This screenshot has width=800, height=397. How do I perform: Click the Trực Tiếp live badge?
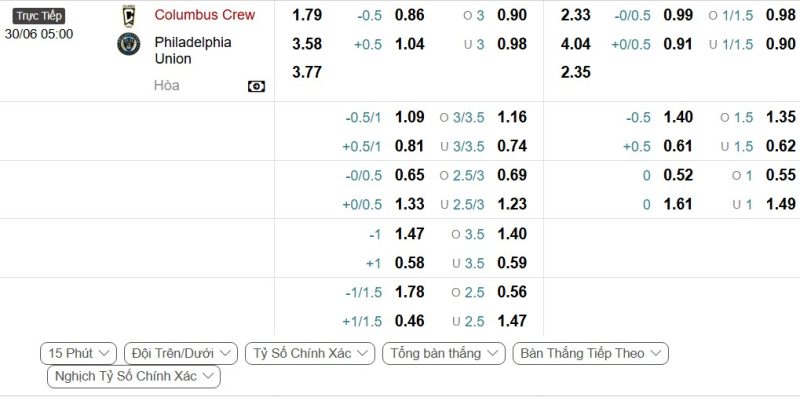[39, 16]
